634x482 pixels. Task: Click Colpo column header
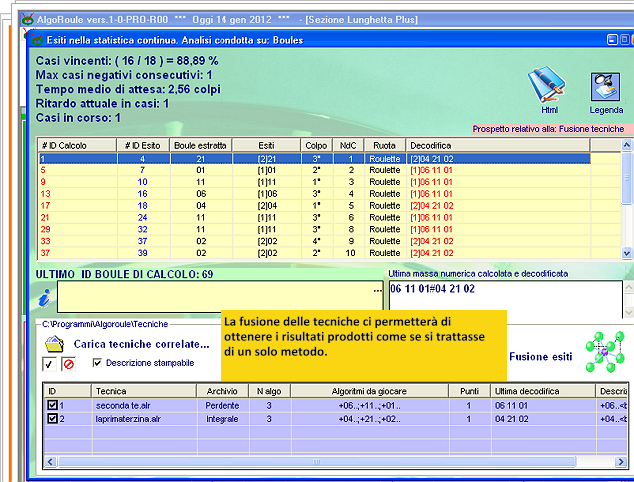[317, 145]
